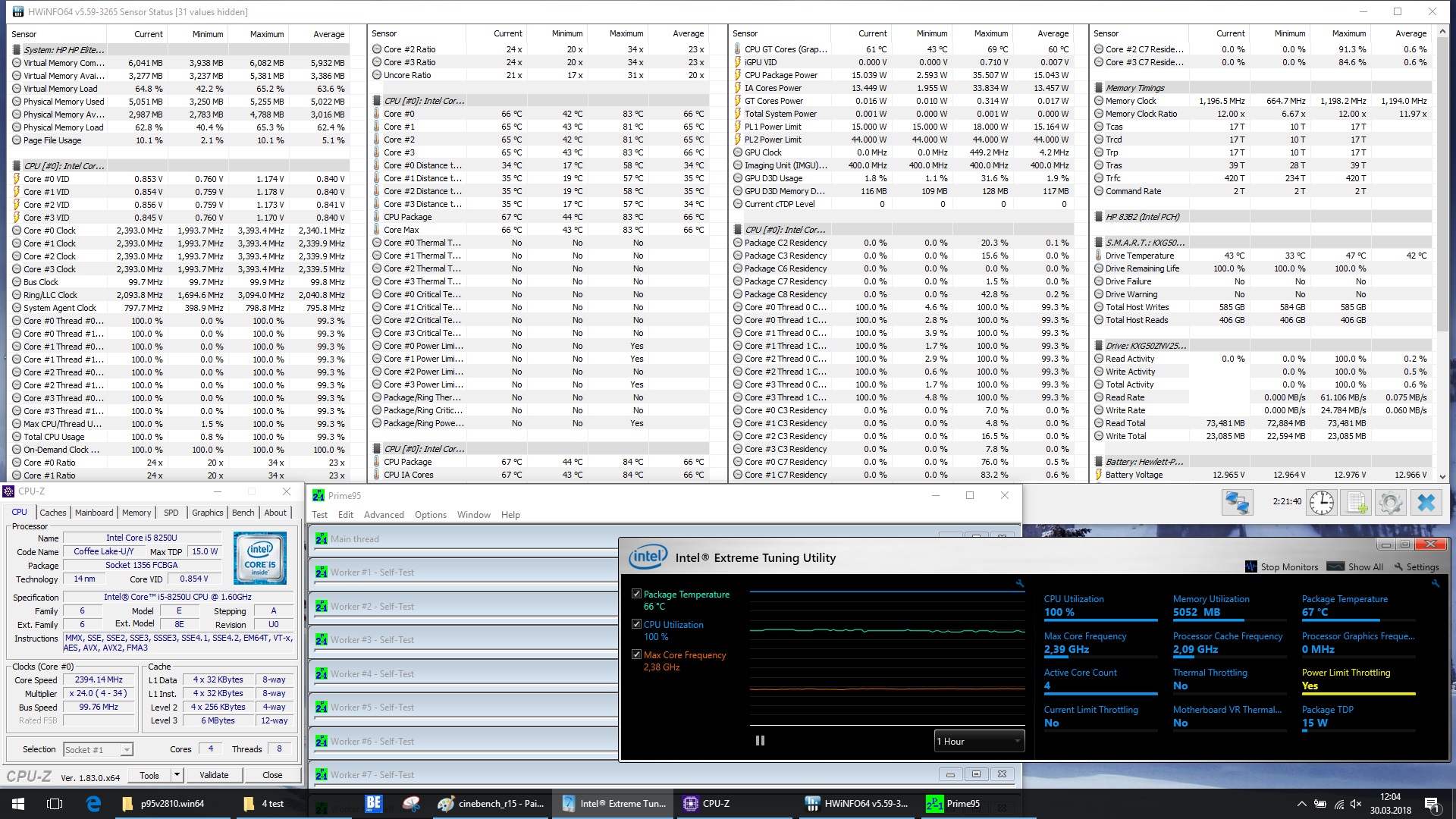
Task: Open the CPU-Z Tools dropdown arrow
Action: 177,774
